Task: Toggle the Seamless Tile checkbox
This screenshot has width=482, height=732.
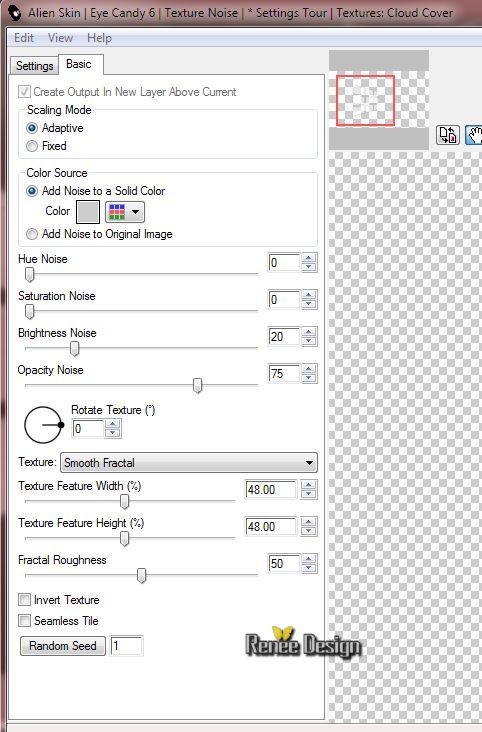Action: [x=24, y=620]
